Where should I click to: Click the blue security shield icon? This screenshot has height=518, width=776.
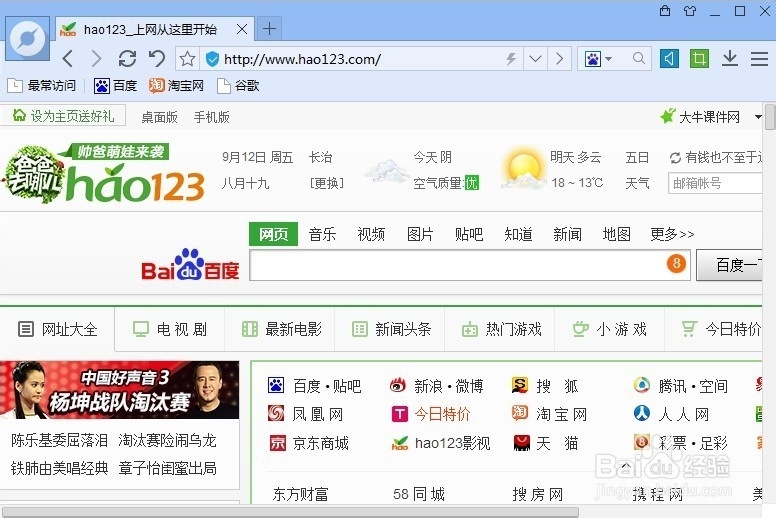[212, 59]
